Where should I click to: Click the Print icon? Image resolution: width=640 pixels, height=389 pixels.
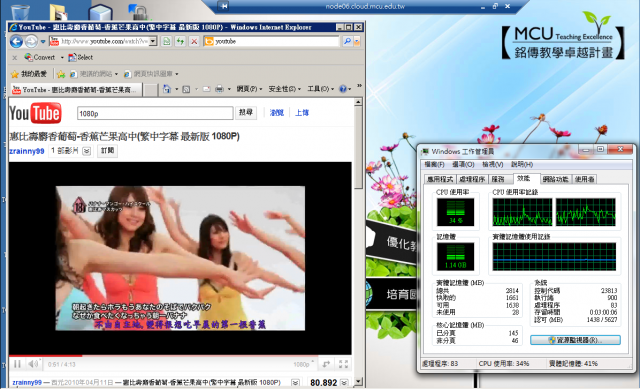pos(220,89)
